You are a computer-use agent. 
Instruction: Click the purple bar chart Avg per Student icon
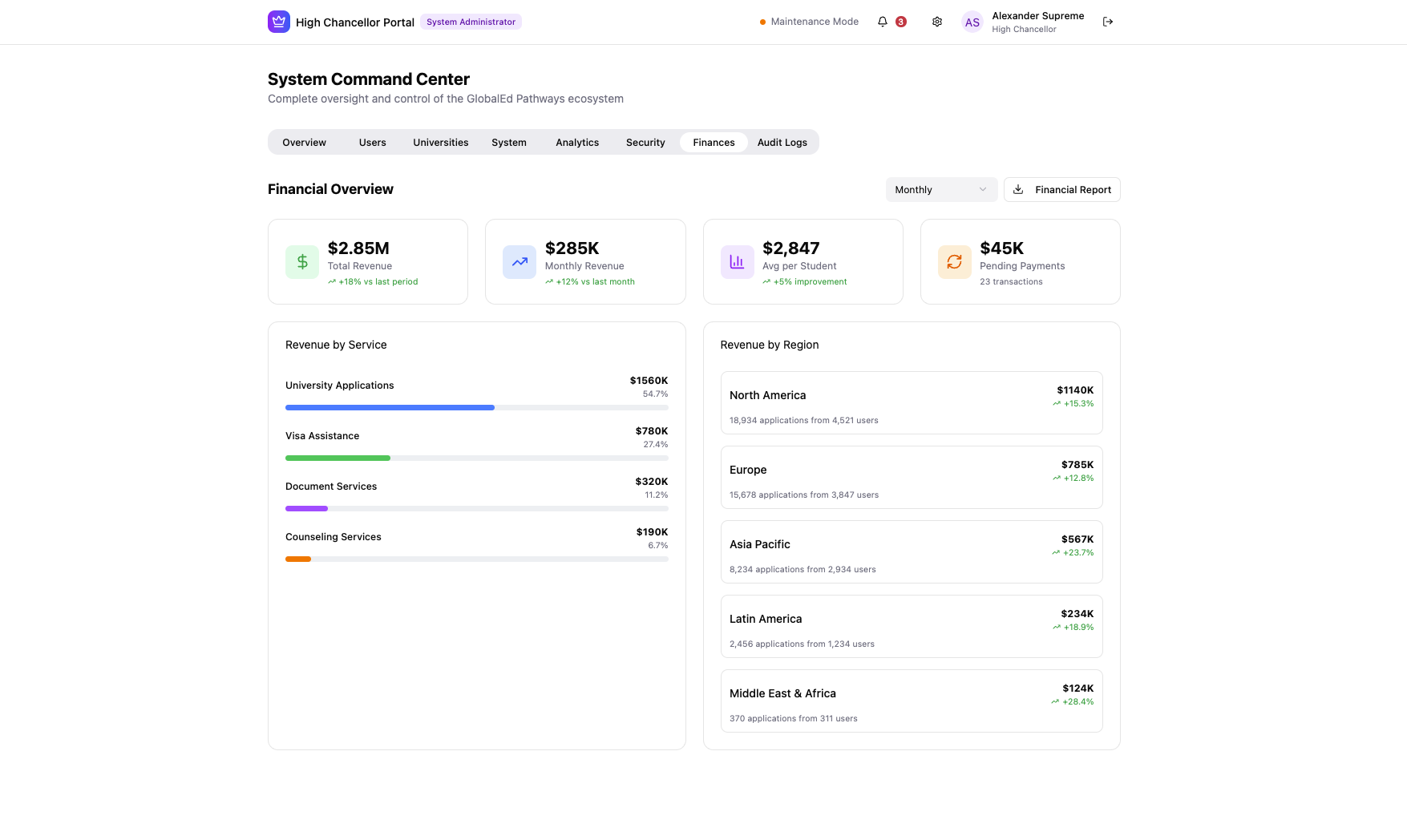[737, 262]
